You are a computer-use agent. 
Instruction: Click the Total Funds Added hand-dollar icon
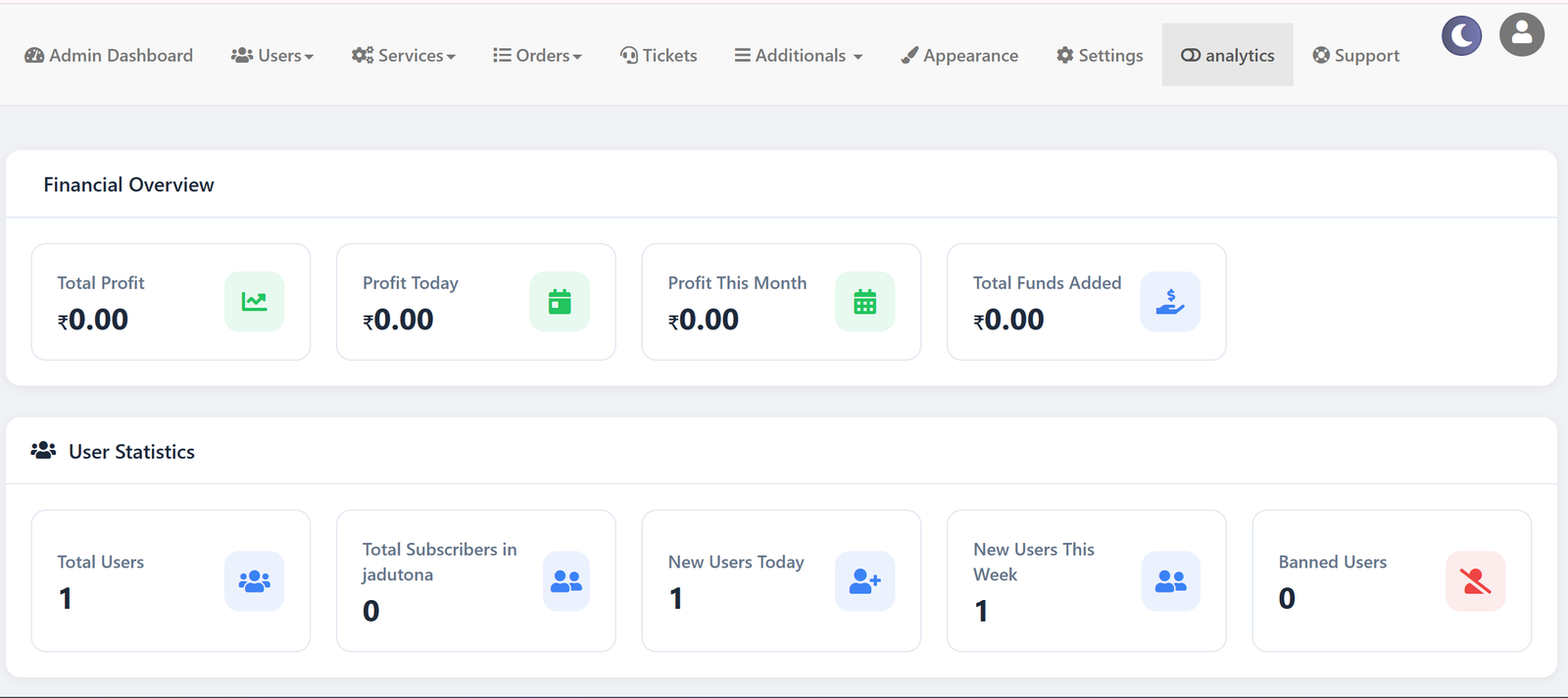pyautogui.click(x=1170, y=302)
